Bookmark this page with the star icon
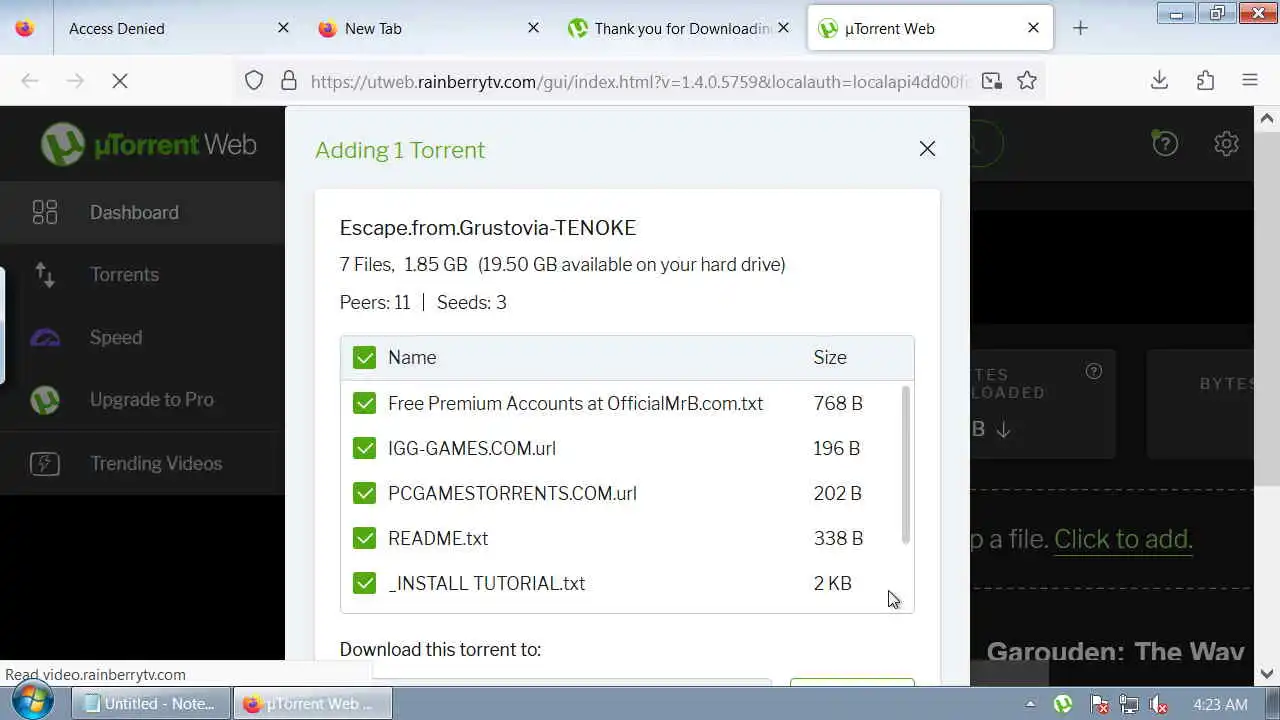The height and width of the screenshot is (720, 1280). (1027, 81)
